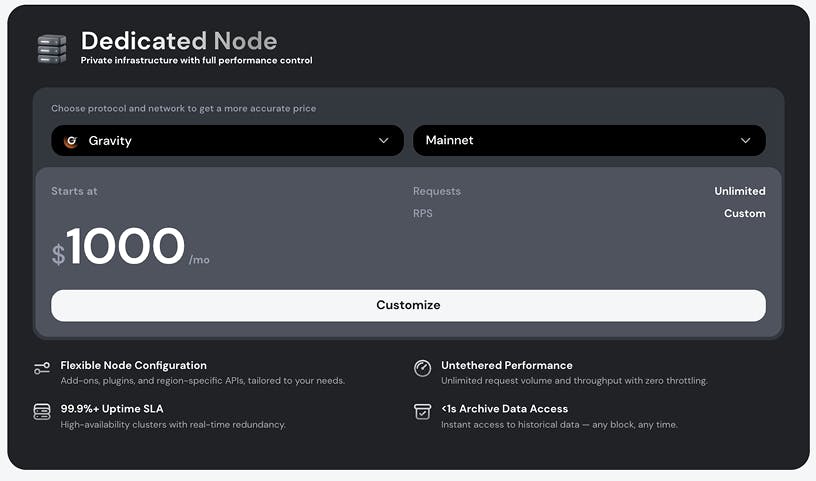
Task: Open the Gravity protocol dropdown
Action: [227, 141]
